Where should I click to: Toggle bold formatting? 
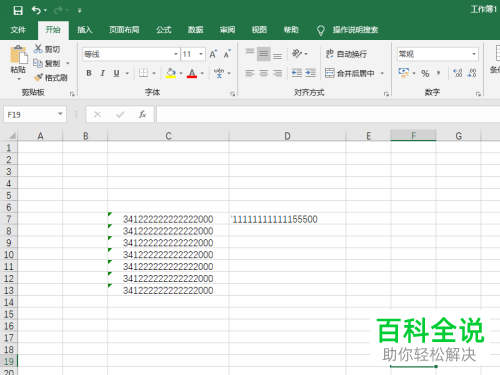(x=89, y=73)
